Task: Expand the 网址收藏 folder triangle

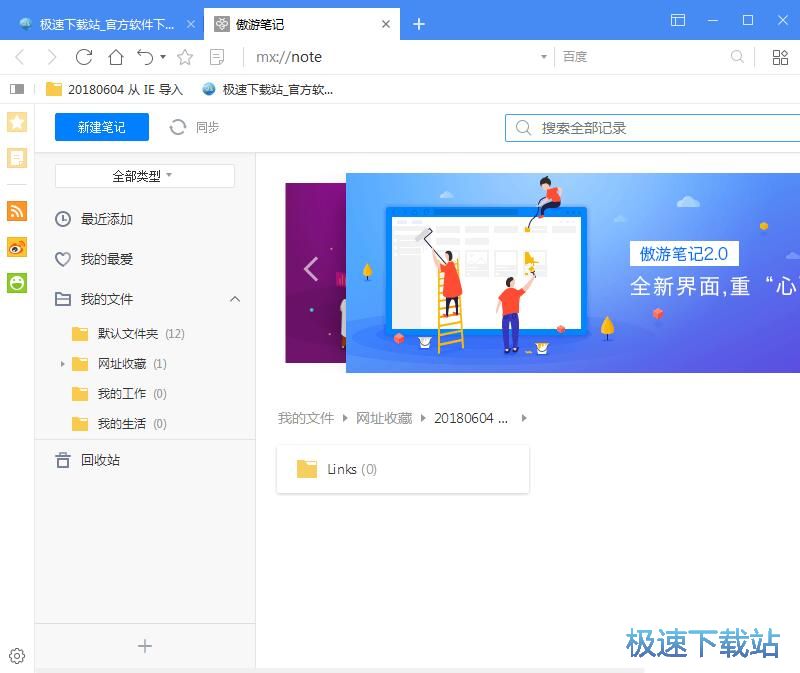Action: 62,364
